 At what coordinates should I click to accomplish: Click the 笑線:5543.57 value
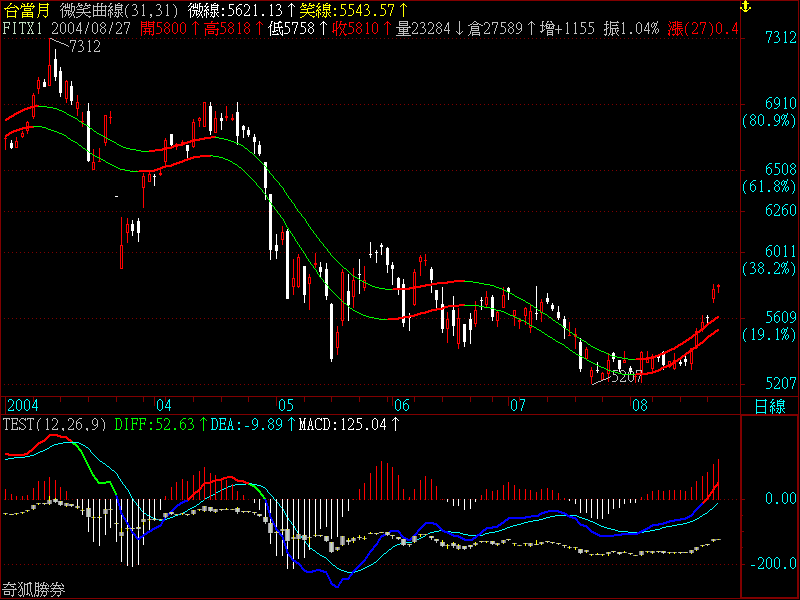[x=349, y=10]
